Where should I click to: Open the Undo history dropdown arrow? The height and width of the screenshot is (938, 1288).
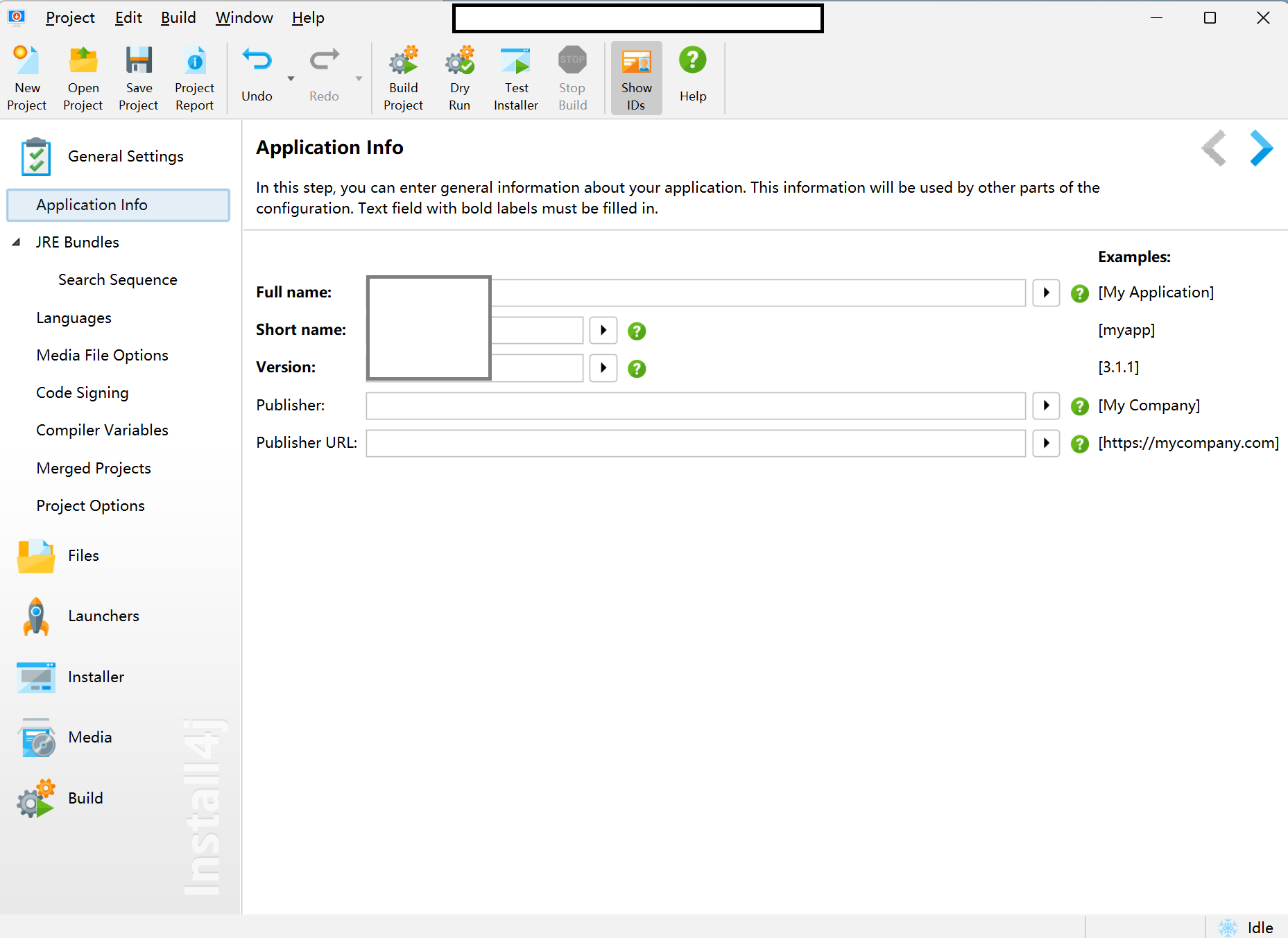coord(291,78)
